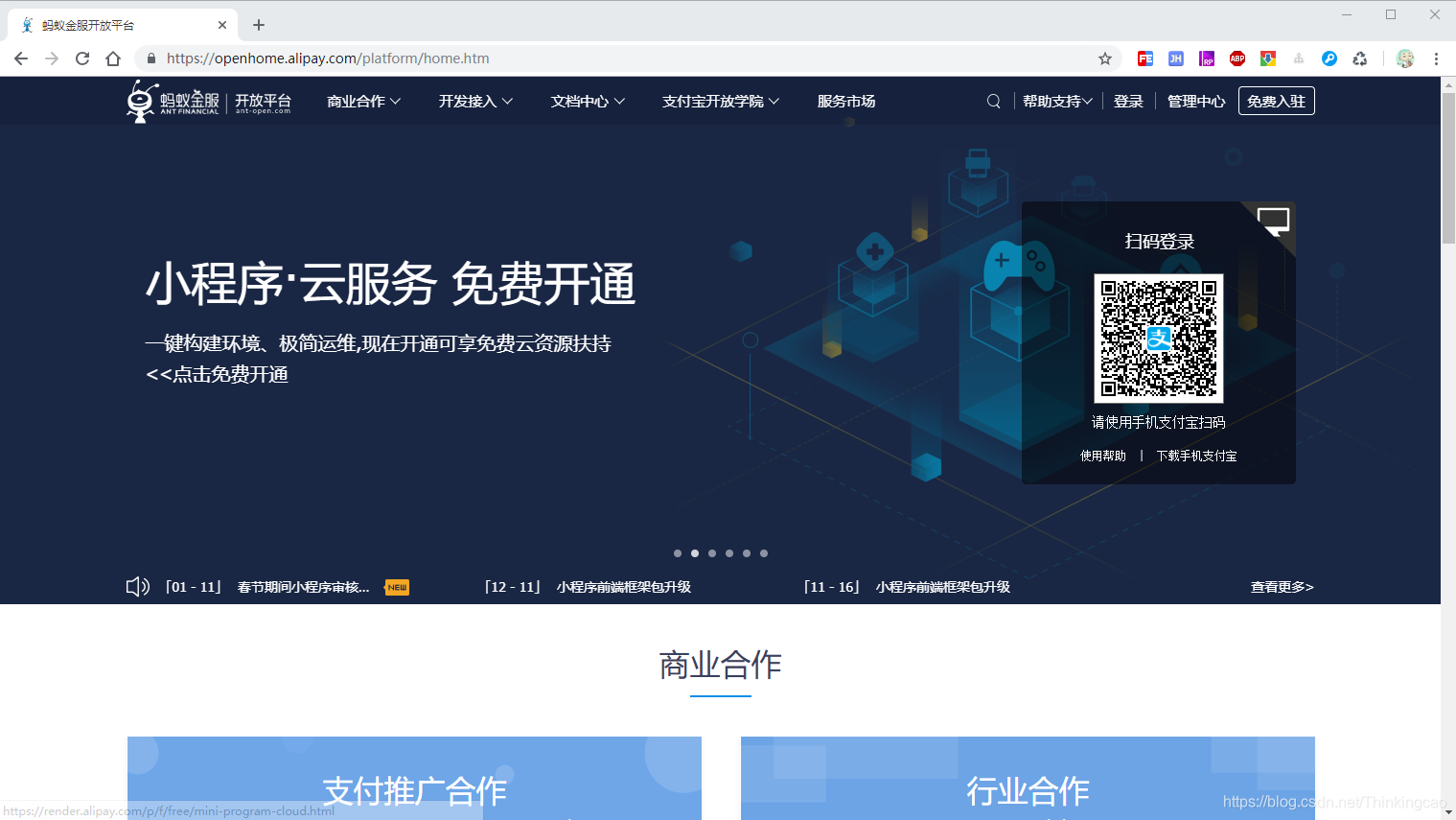Click the browser back arrow

click(x=21, y=59)
